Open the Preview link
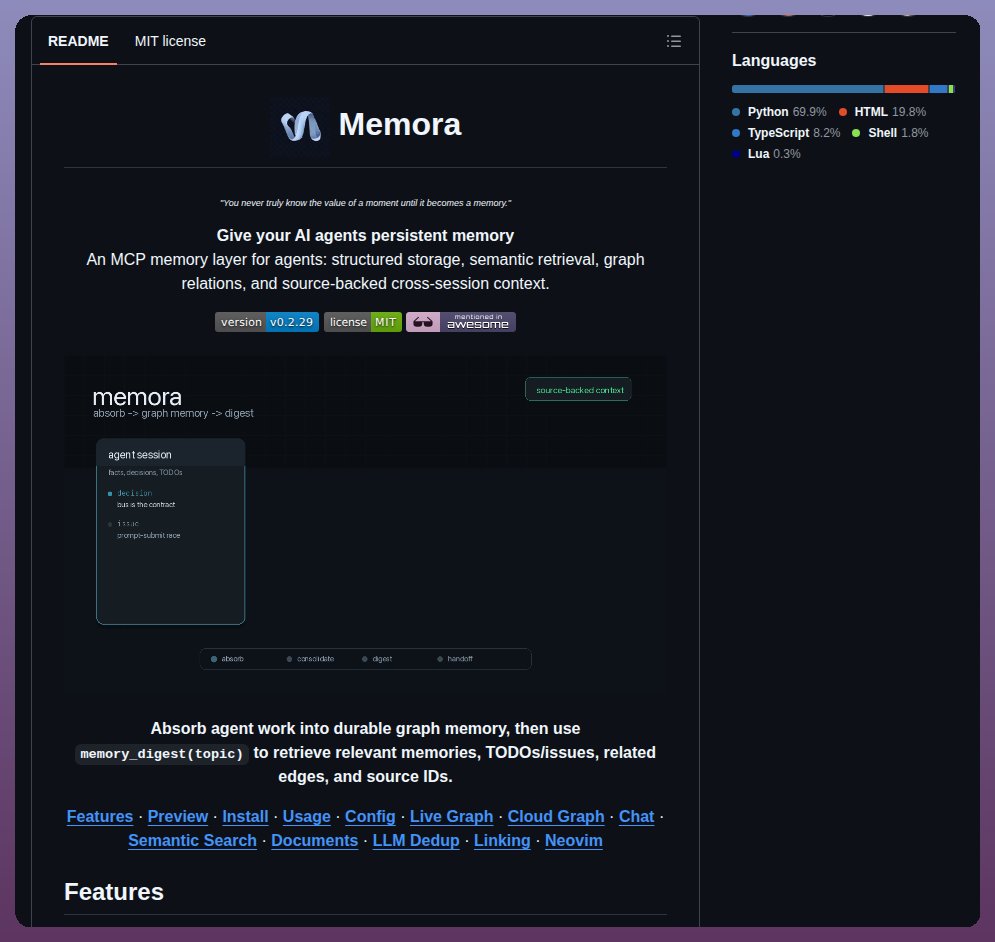The image size is (995, 942). (x=178, y=816)
